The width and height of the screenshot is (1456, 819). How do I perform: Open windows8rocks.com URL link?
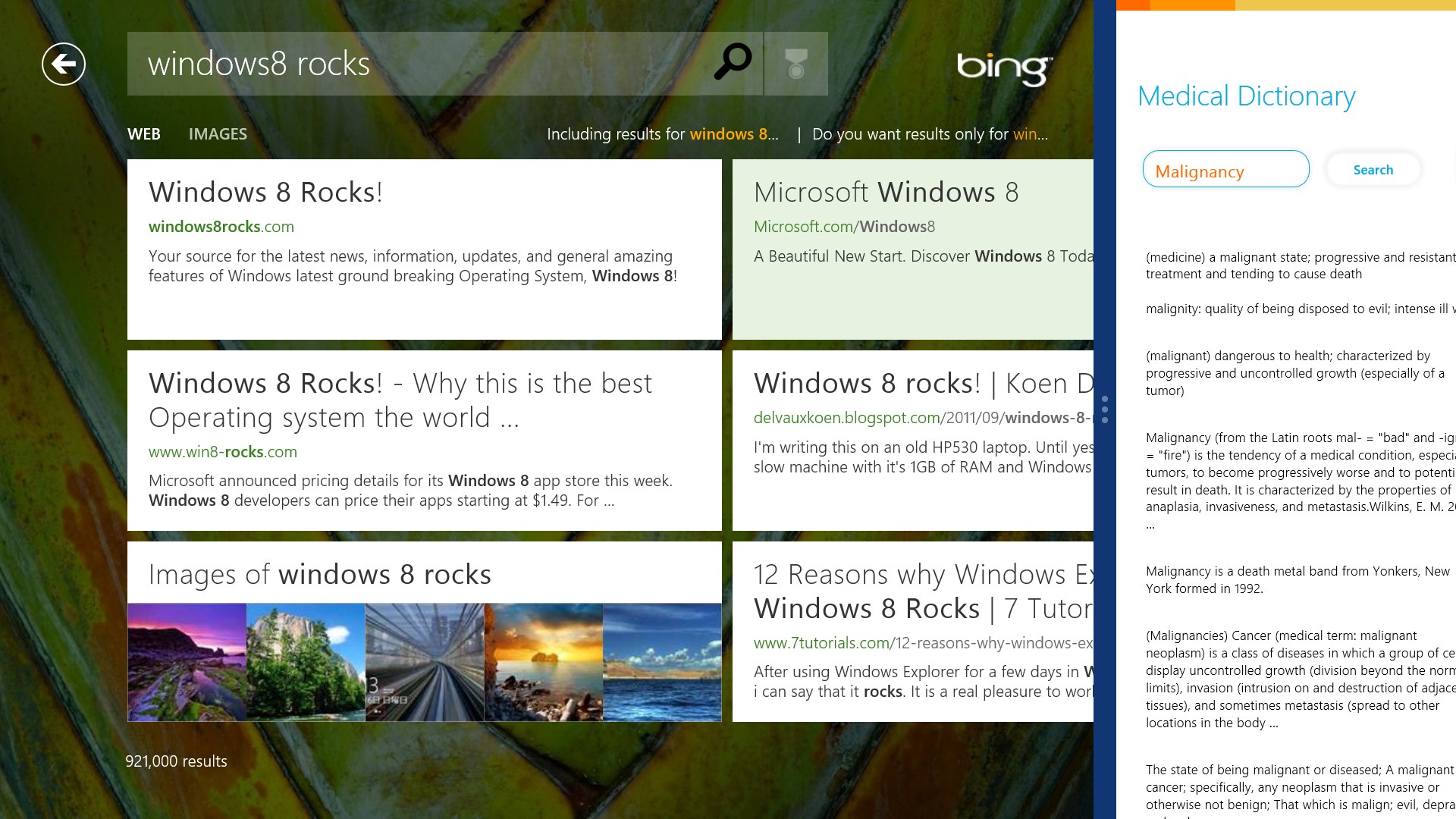pos(221,226)
